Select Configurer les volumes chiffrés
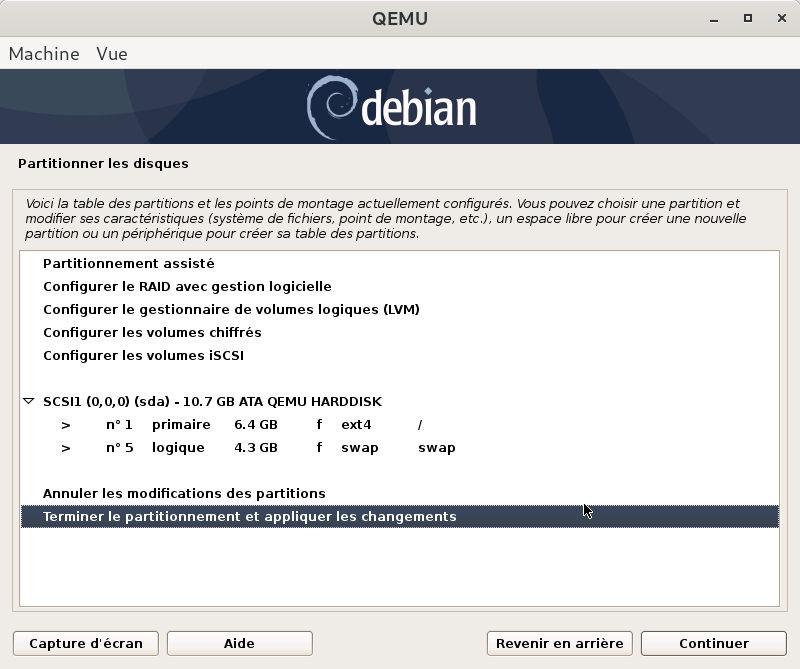The width and height of the screenshot is (800, 669). click(152, 333)
